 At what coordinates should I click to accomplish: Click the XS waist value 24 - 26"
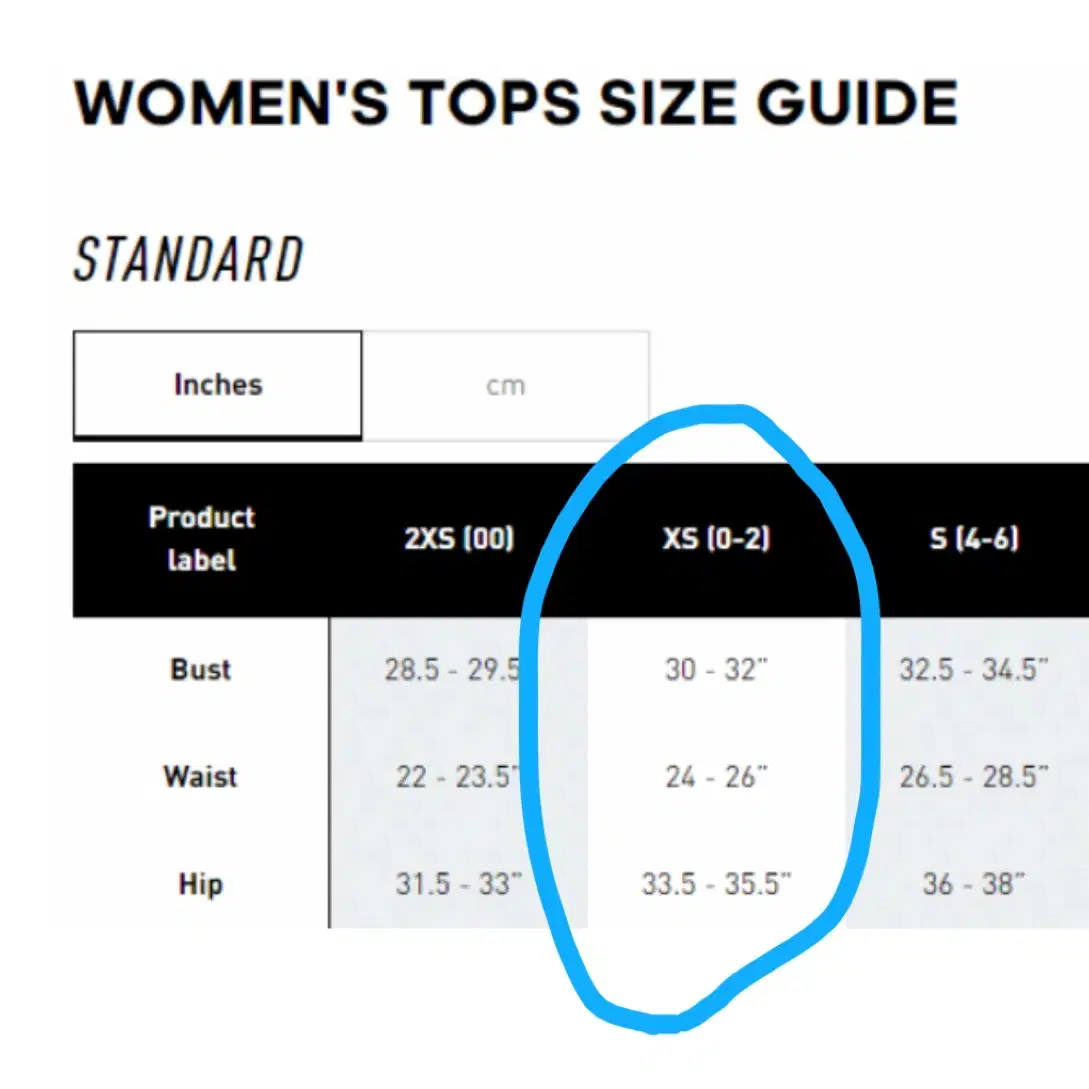[717, 776]
